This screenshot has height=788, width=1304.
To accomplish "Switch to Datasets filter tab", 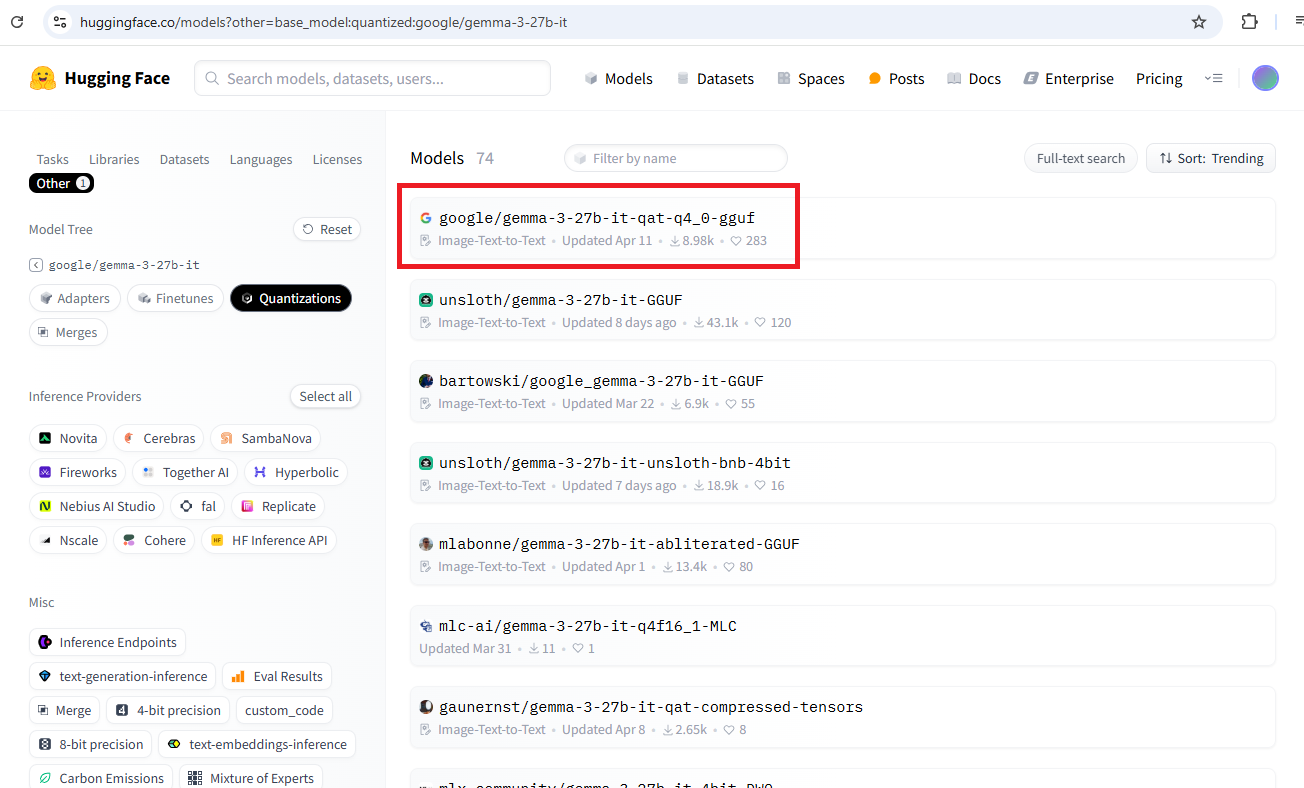I will click(185, 159).
